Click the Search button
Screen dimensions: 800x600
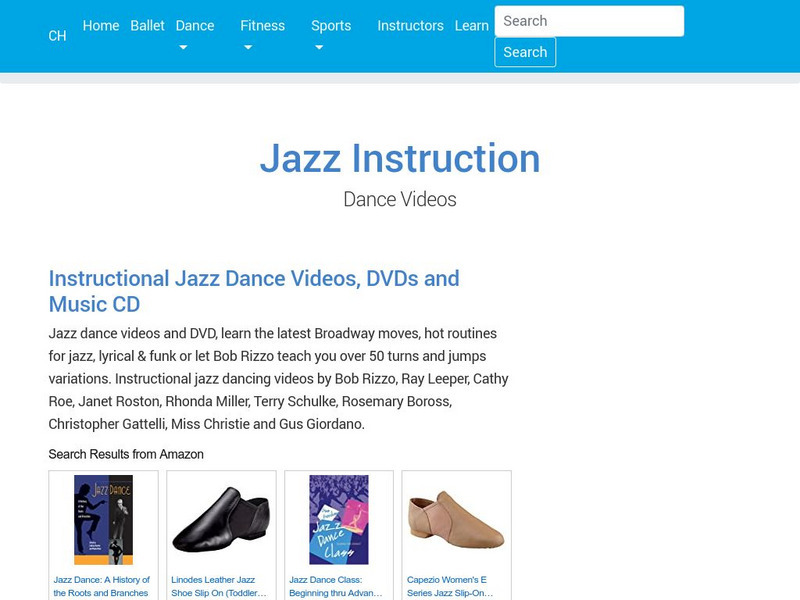[x=525, y=51]
